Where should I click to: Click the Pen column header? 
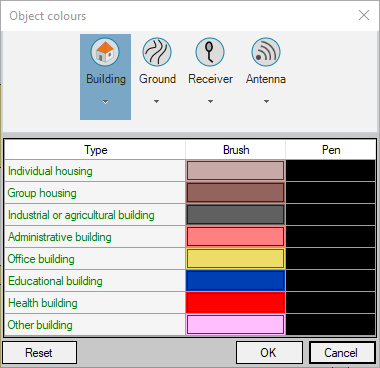point(331,150)
